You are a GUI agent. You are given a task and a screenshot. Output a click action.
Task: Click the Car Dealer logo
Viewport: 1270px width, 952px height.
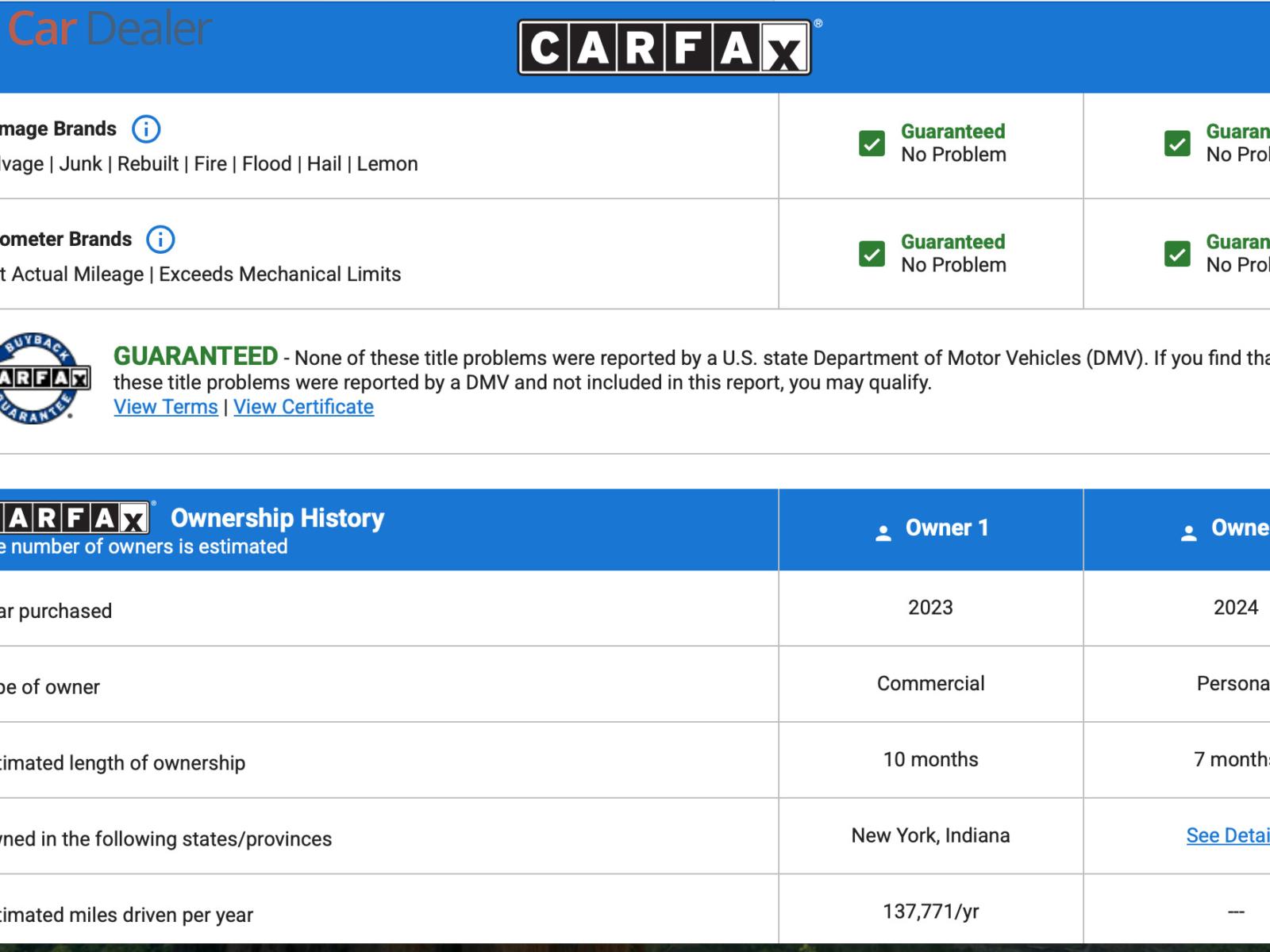[x=109, y=29]
